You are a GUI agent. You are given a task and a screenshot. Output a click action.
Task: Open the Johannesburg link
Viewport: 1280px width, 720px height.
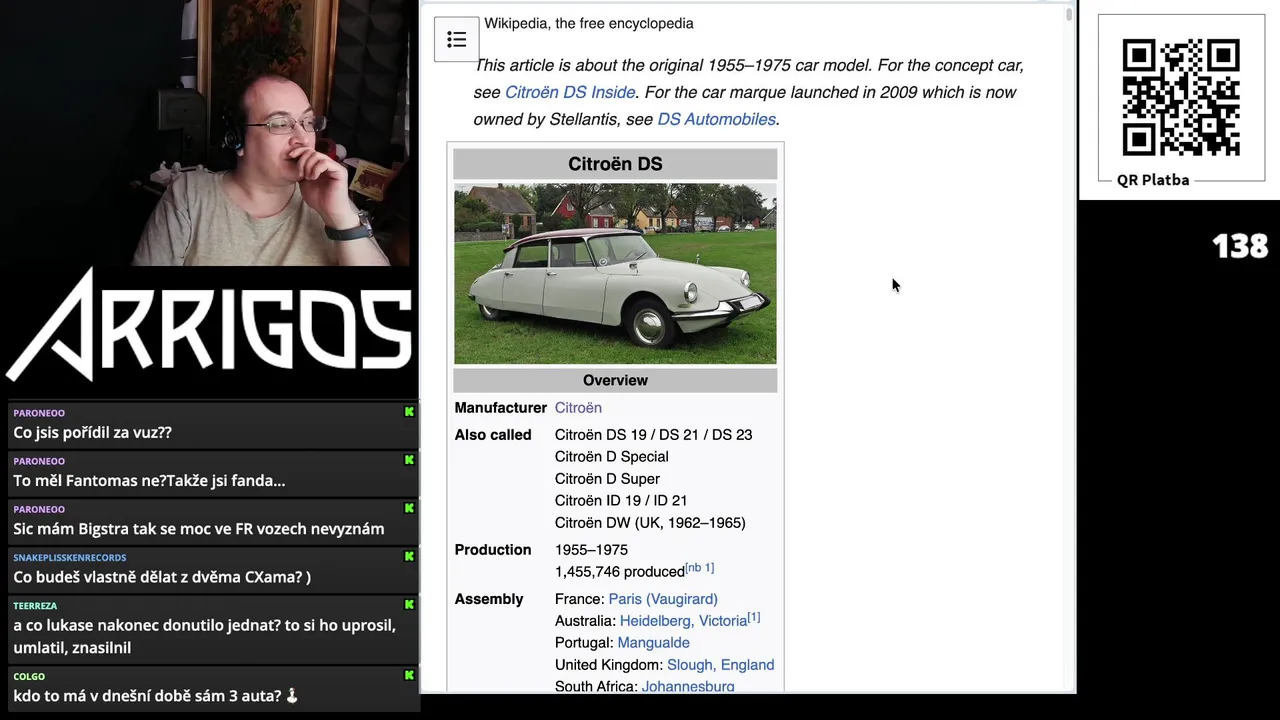point(688,686)
